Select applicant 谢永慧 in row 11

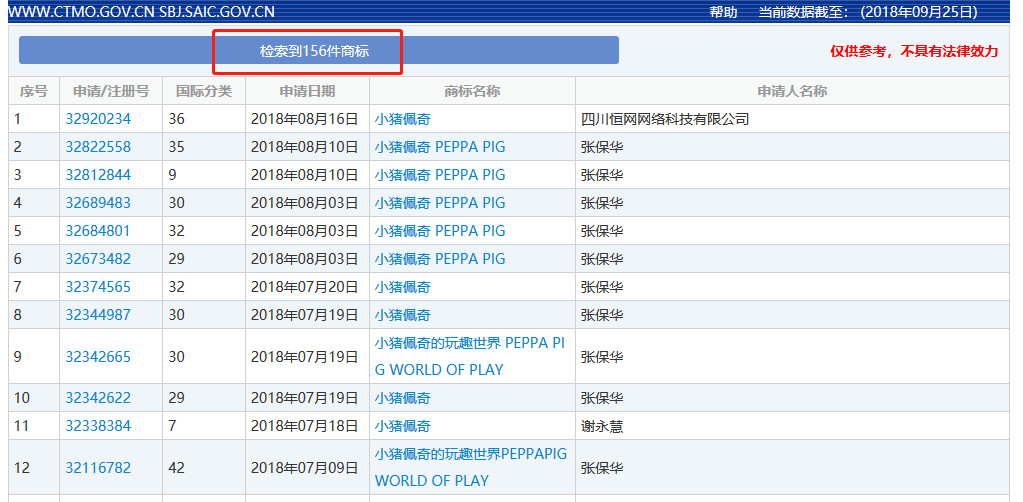(602, 426)
